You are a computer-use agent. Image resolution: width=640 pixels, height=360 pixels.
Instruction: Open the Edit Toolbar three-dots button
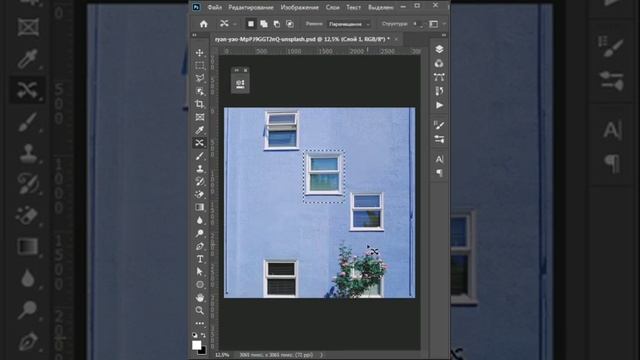(200, 323)
